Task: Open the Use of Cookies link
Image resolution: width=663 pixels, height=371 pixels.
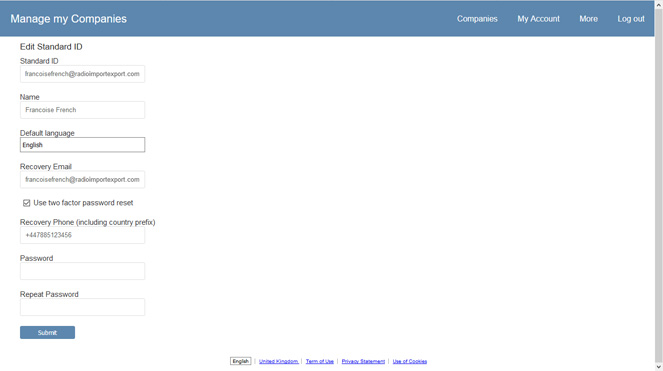Action: tap(410, 361)
